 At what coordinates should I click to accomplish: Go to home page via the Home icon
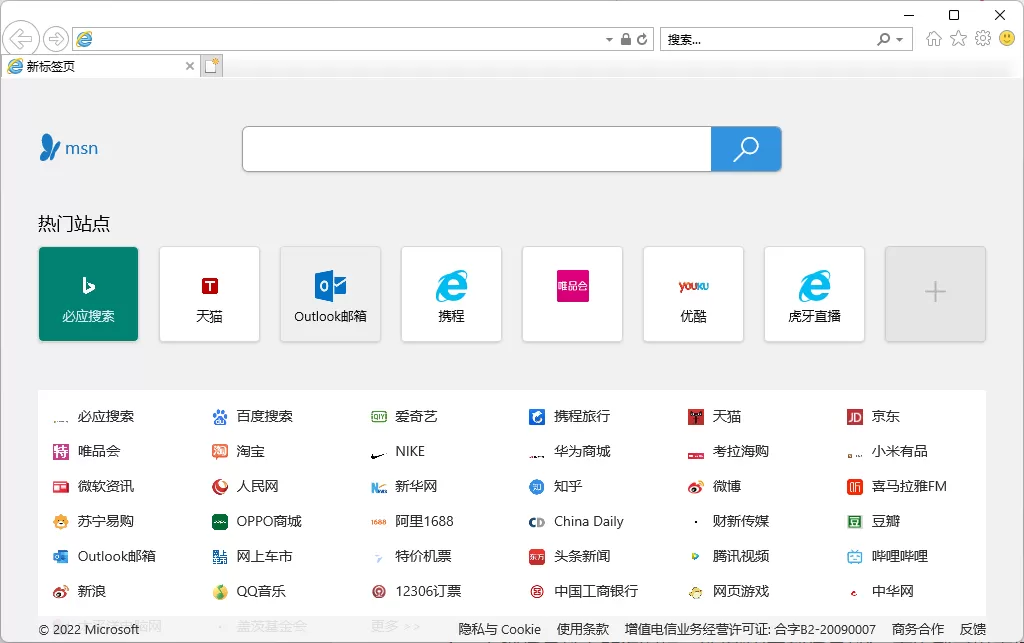pyautogui.click(x=934, y=38)
